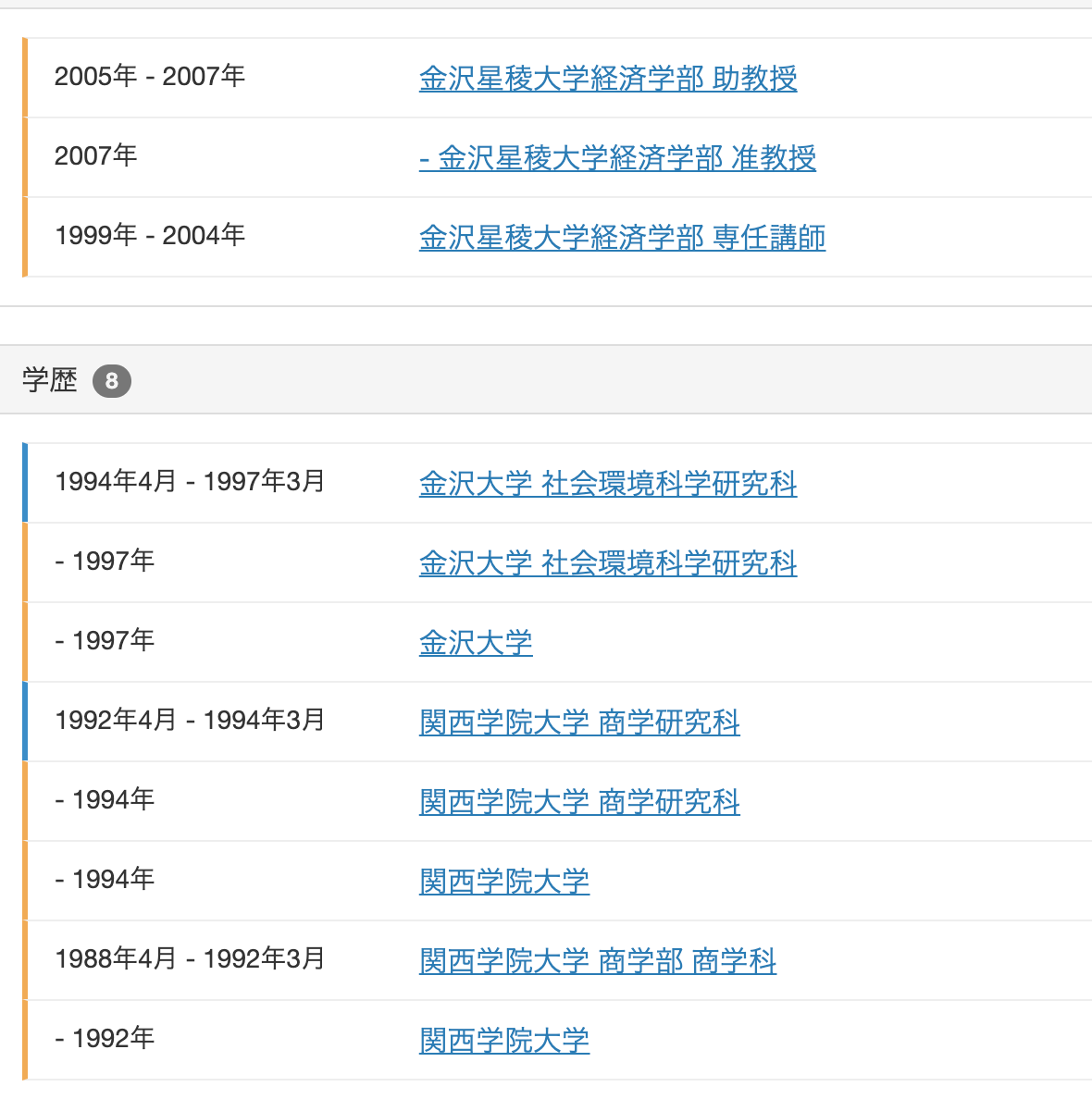Click the 学歴 section heading
This screenshot has width=1092, height=1099.
coord(50,380)
